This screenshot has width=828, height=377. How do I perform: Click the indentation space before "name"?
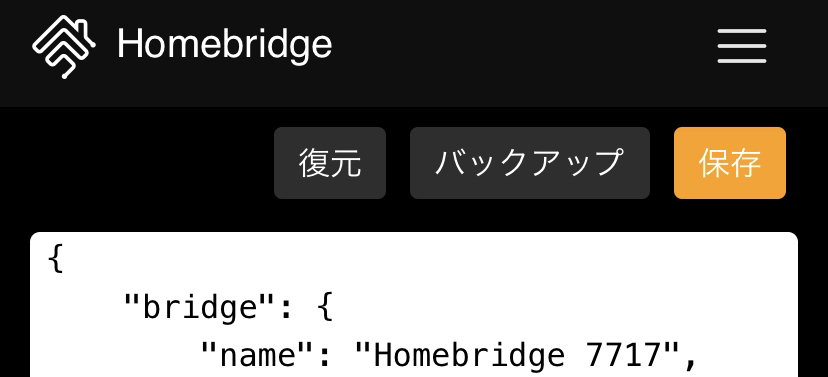click(x=124, y=355)
